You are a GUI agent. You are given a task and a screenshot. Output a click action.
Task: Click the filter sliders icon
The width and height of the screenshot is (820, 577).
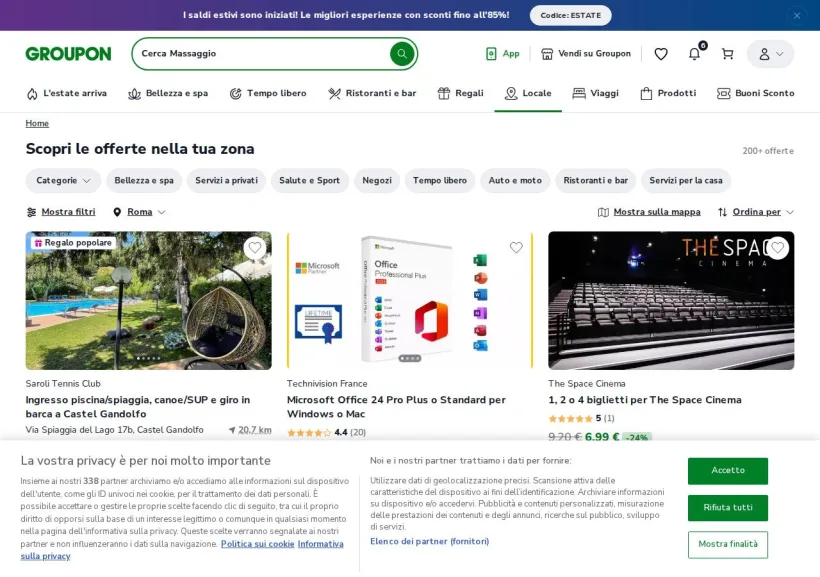point(31,212)
